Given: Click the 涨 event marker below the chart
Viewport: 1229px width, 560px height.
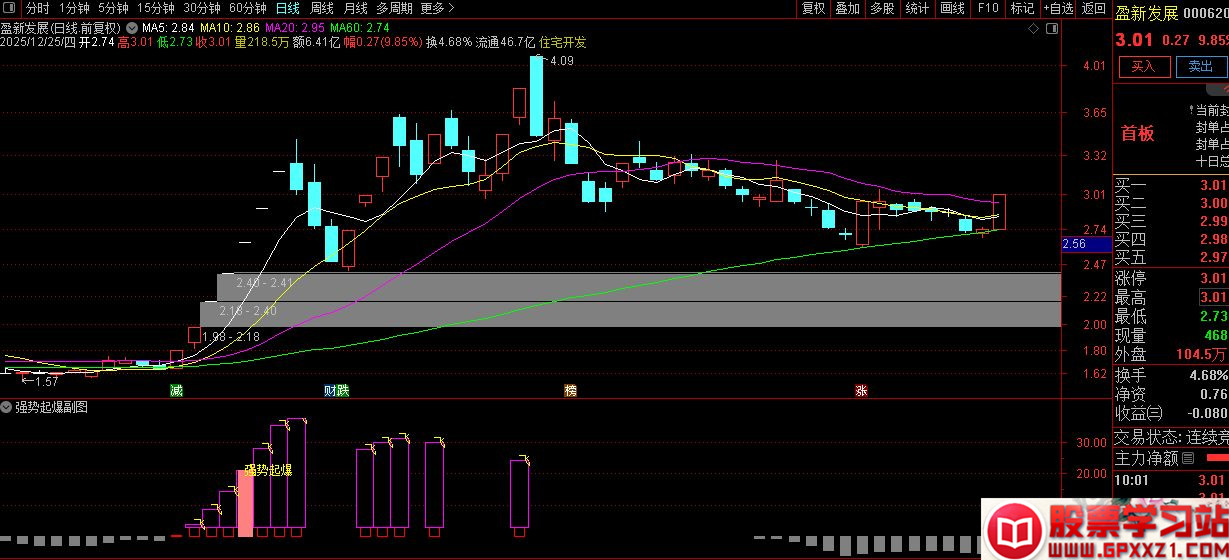Looking at the screenshot, I should [x=861, y=390].
